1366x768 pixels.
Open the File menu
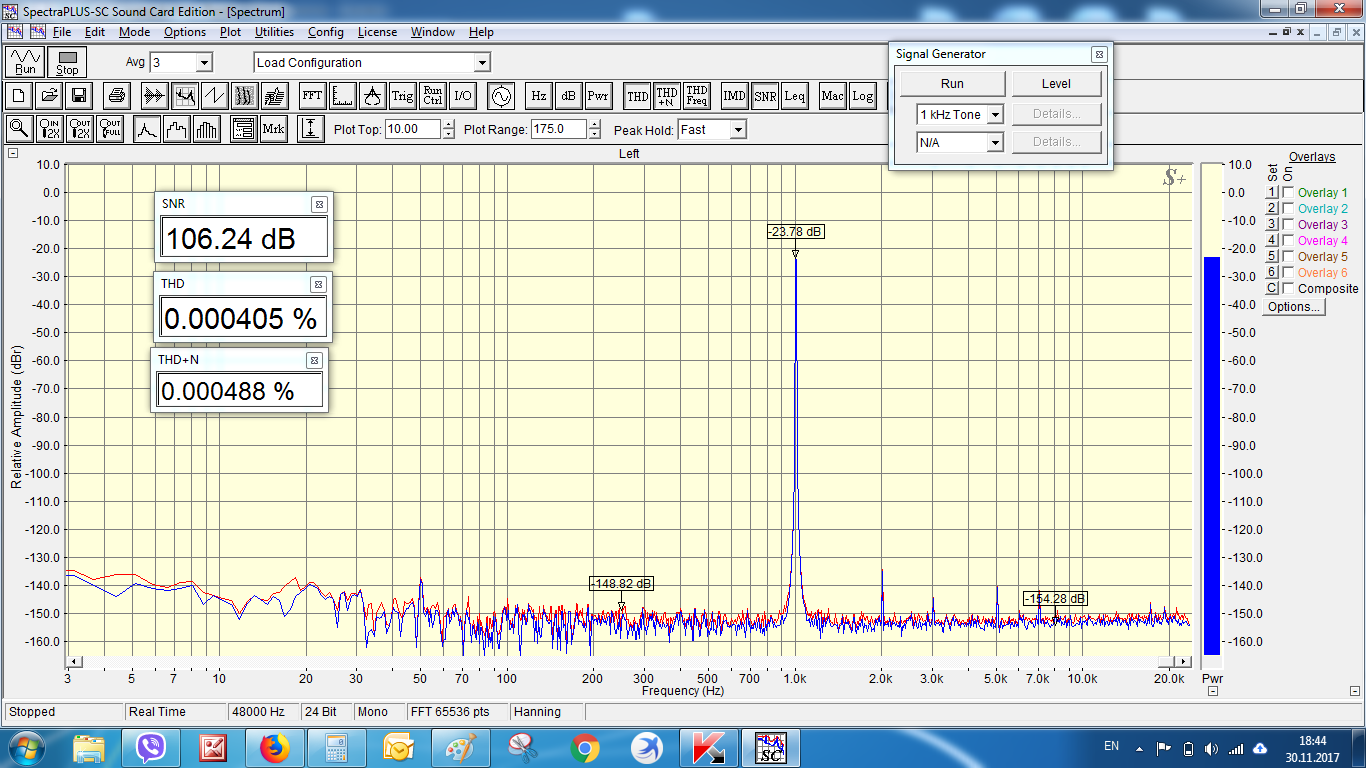(62, 32)
